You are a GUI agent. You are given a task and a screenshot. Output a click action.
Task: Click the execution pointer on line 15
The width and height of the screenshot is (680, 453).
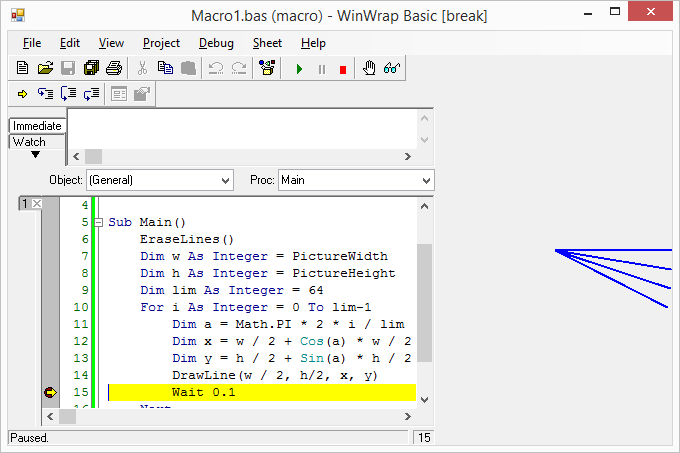(x=50, y=392)
